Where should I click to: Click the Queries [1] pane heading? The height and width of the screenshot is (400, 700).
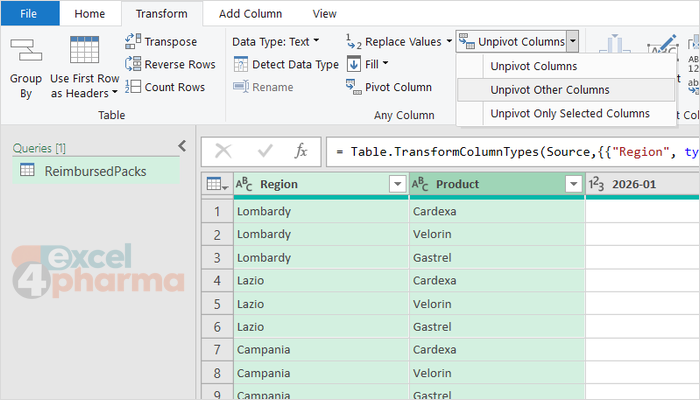(x=39, y=148)
